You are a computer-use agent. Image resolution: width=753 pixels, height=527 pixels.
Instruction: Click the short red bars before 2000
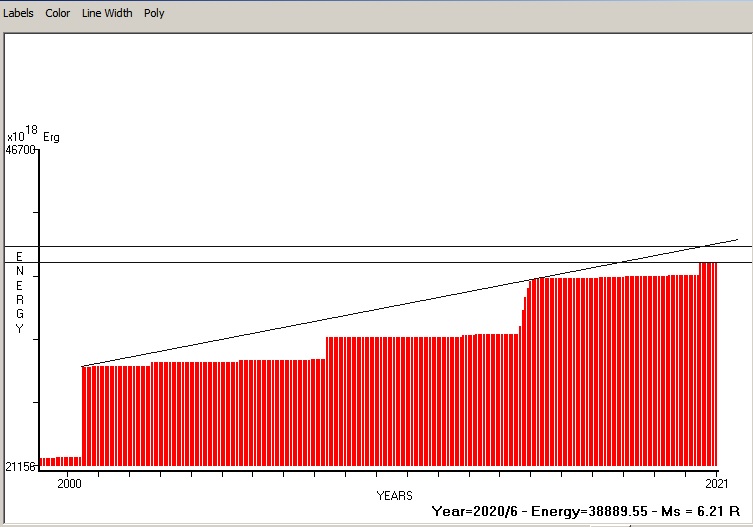pyautogui.click(x=60, y=462)
